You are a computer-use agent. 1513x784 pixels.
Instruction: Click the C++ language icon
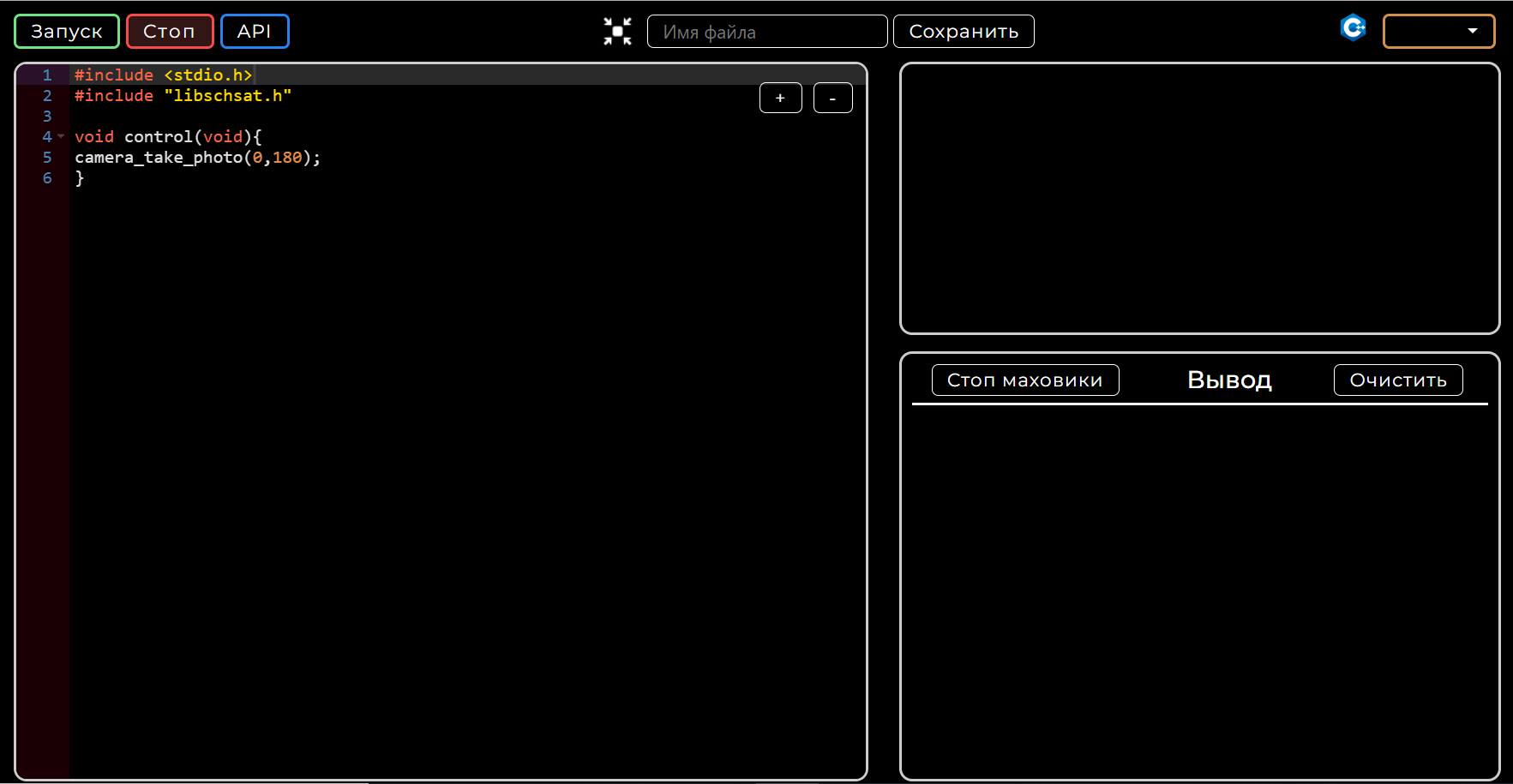(1353, 27)
